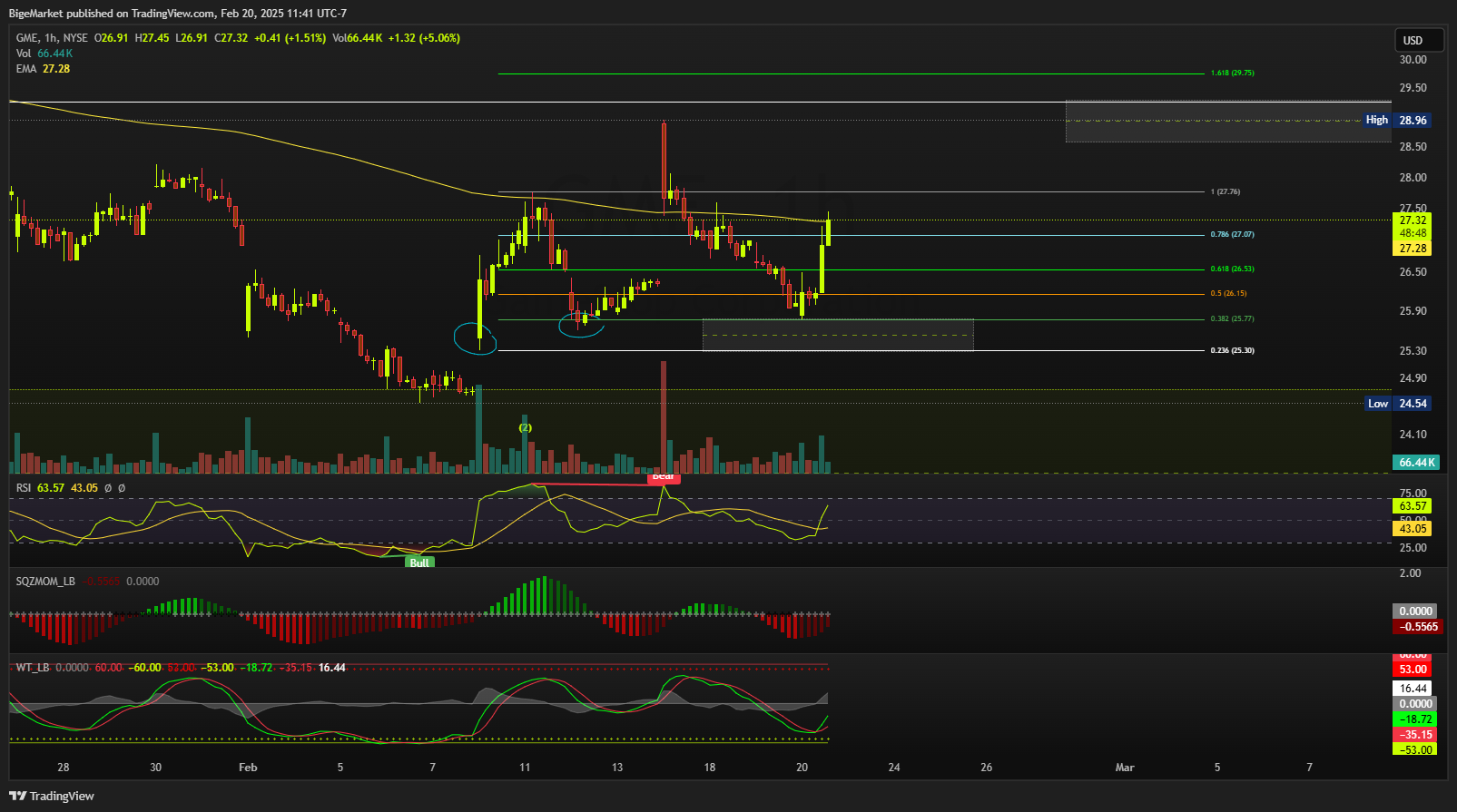1457x812 pixels.
Task: Select the 0.5 (26.15) fib level label
Action: [x=1229, y=293]
